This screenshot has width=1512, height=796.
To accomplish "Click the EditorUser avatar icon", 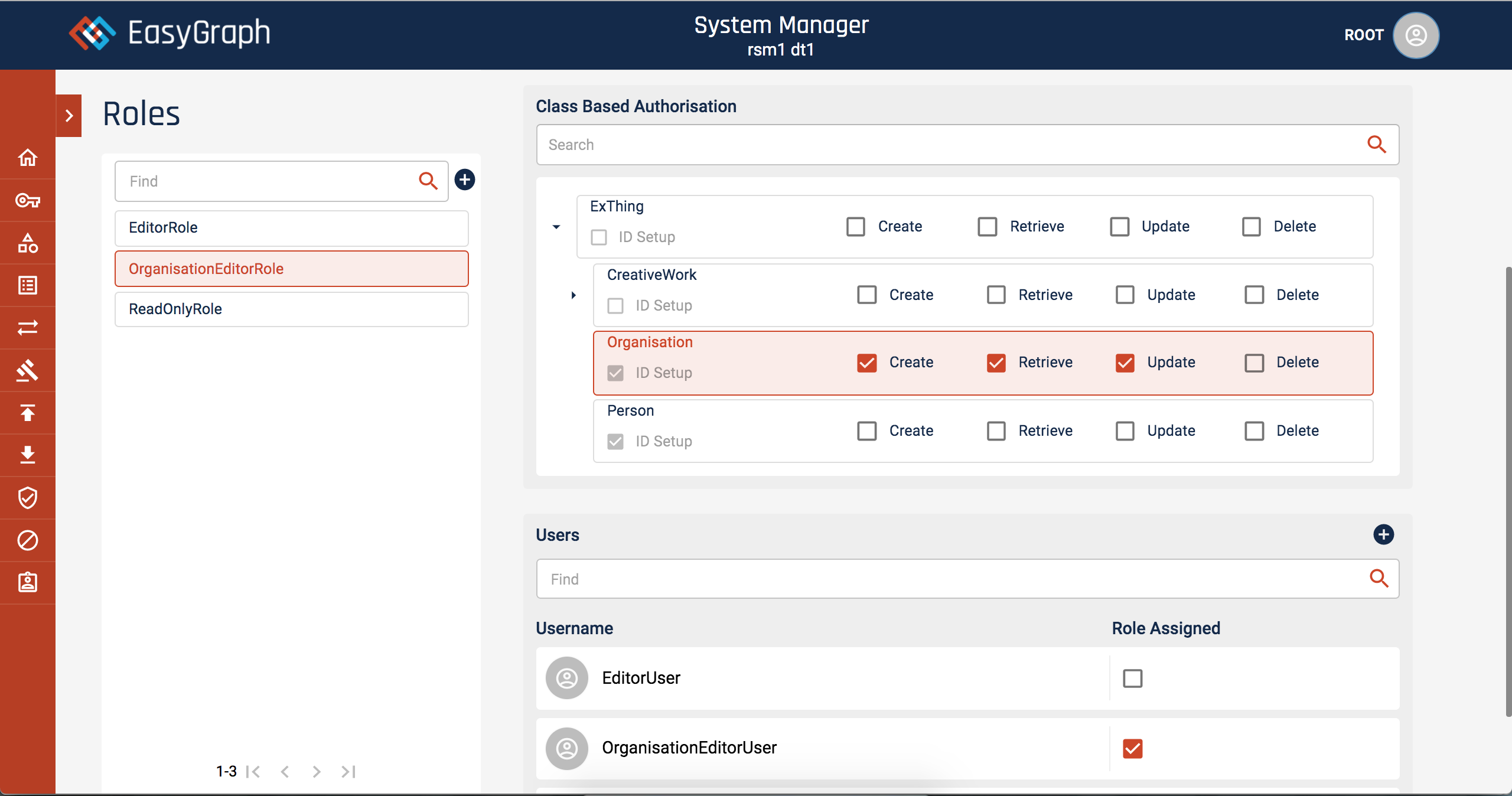I will pos(567,678).
